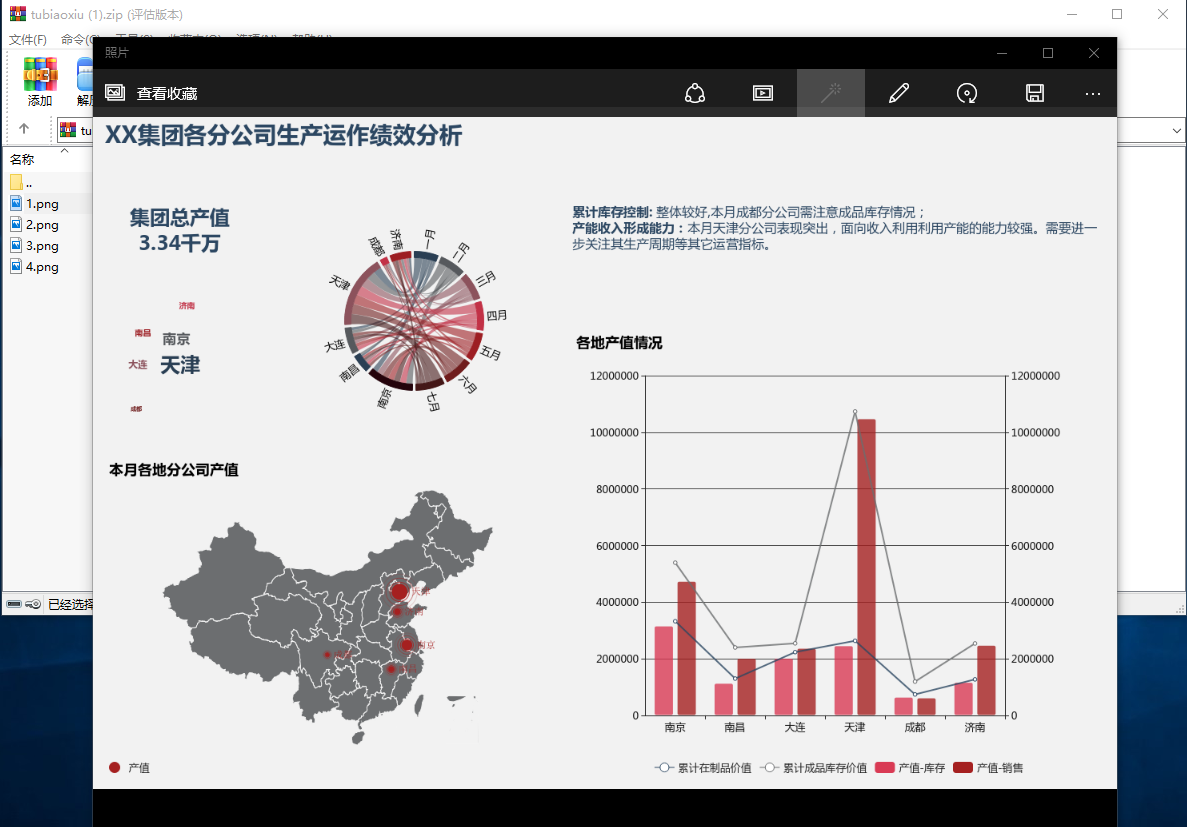
Task: Click the drive icon in WinRAR status bar
Action: tap(14, 604)
